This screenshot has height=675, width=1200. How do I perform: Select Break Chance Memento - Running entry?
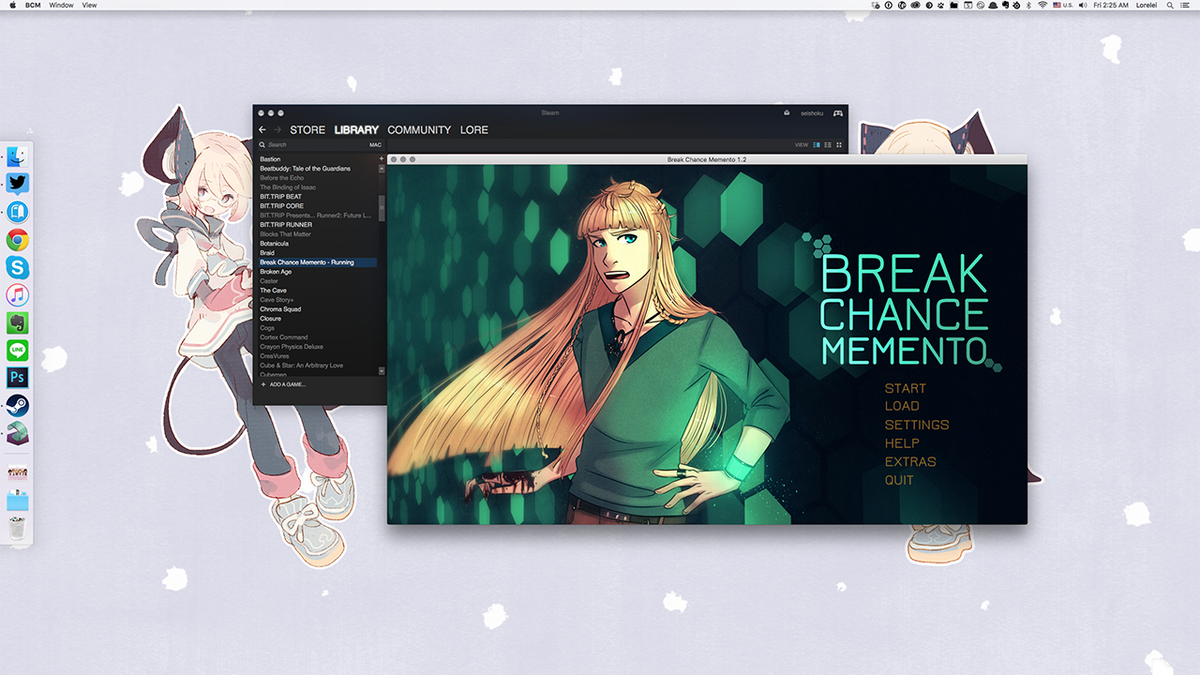316,262
